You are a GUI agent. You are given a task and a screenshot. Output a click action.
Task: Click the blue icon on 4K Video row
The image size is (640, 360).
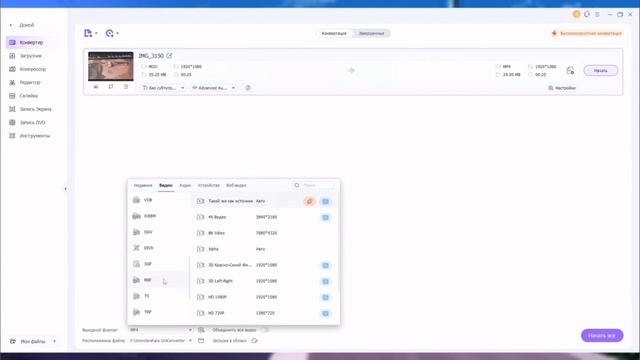[x=325, y=217]
